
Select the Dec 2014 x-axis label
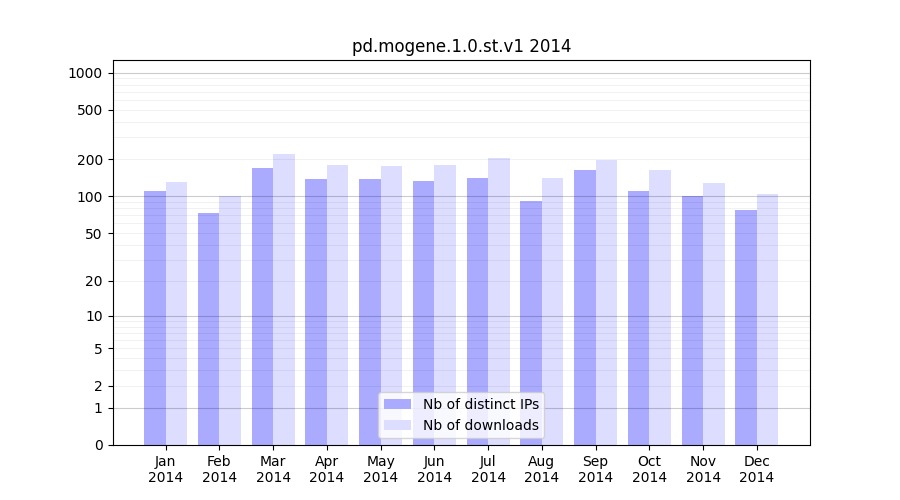click(756, 469)
